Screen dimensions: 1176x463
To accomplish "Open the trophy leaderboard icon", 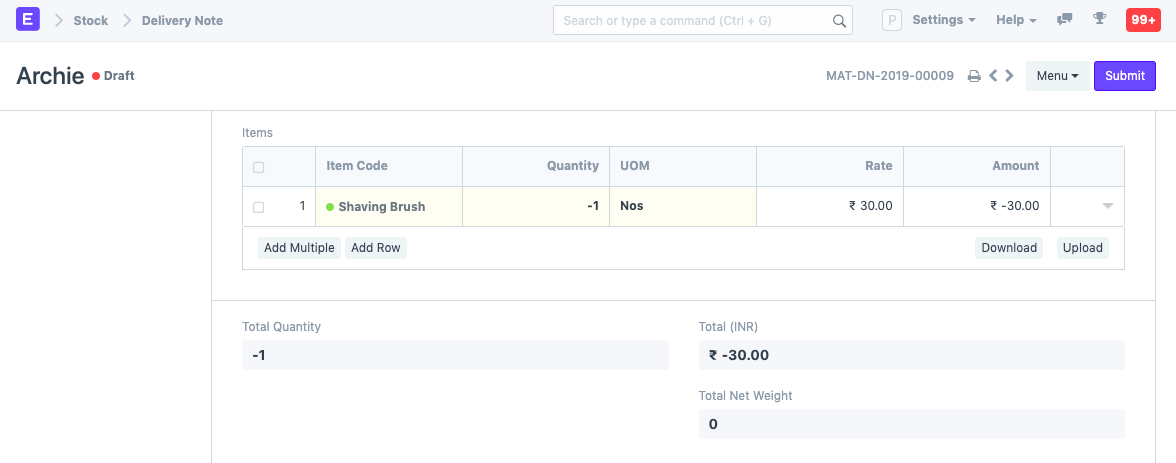I will coord(1099,20).
